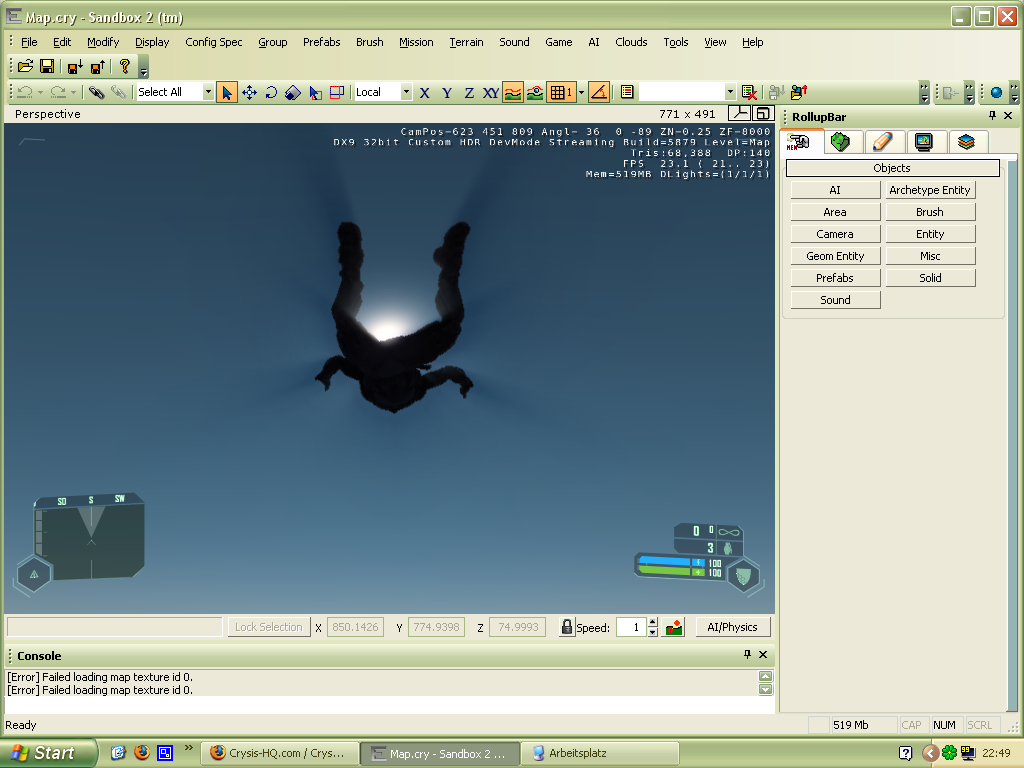Increase camera speed with up stepper
The height and width of the screenshot is (768, 1024).
[652, 622]
